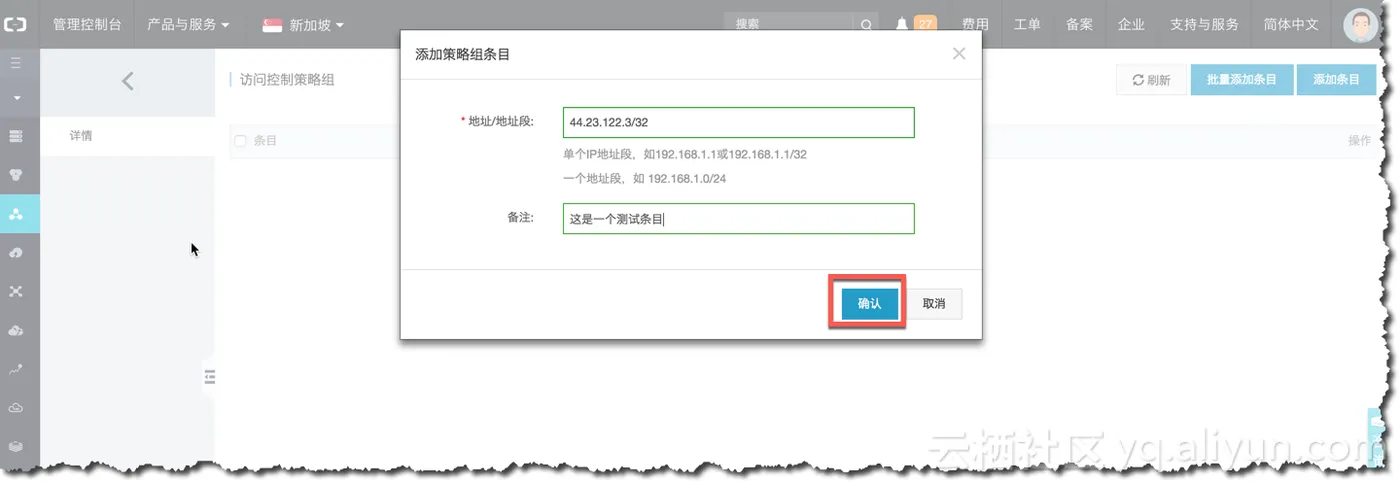Click the 备注 input field

tap(739, 219)
